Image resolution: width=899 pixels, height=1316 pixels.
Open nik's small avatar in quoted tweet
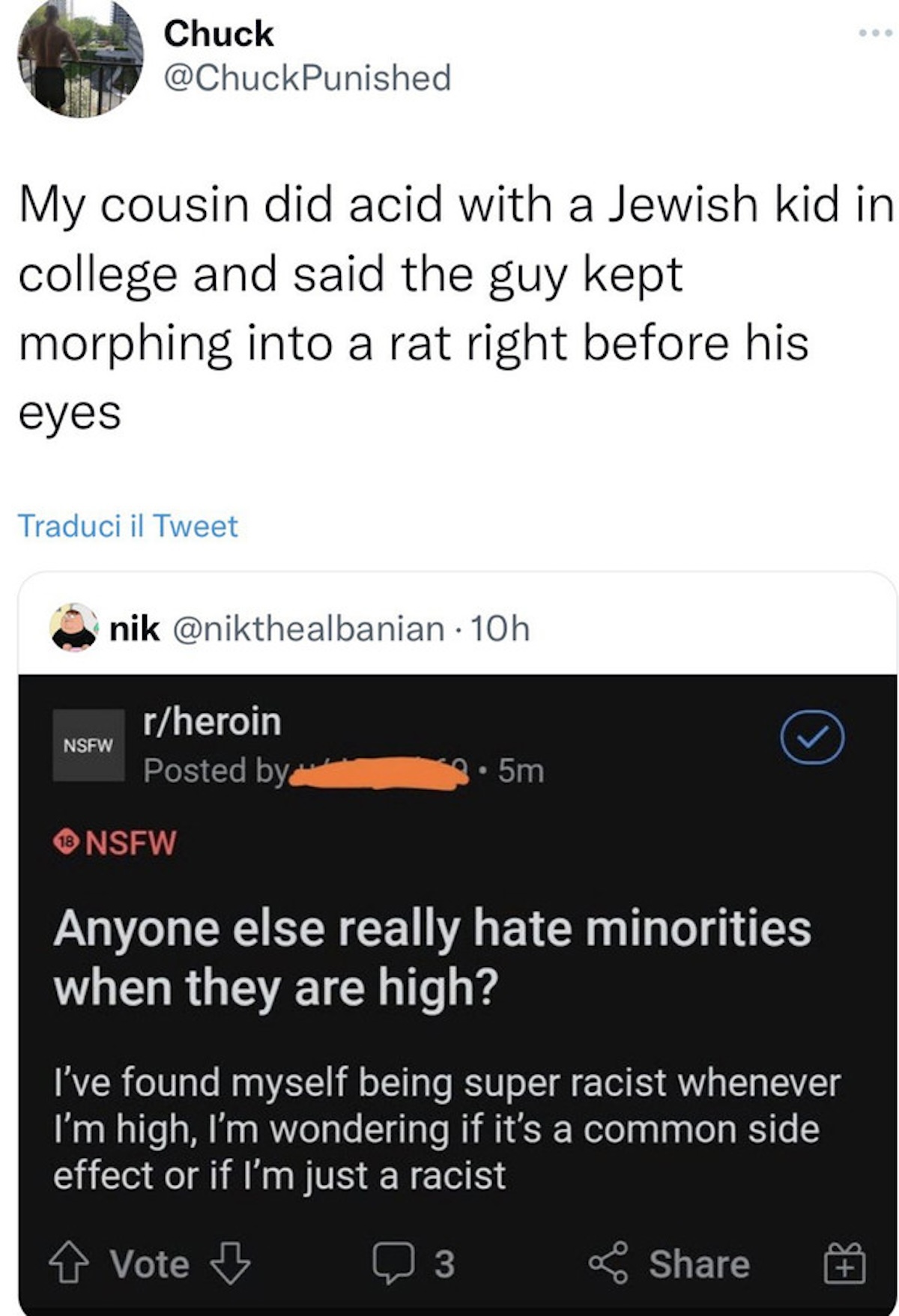(73, 628)
